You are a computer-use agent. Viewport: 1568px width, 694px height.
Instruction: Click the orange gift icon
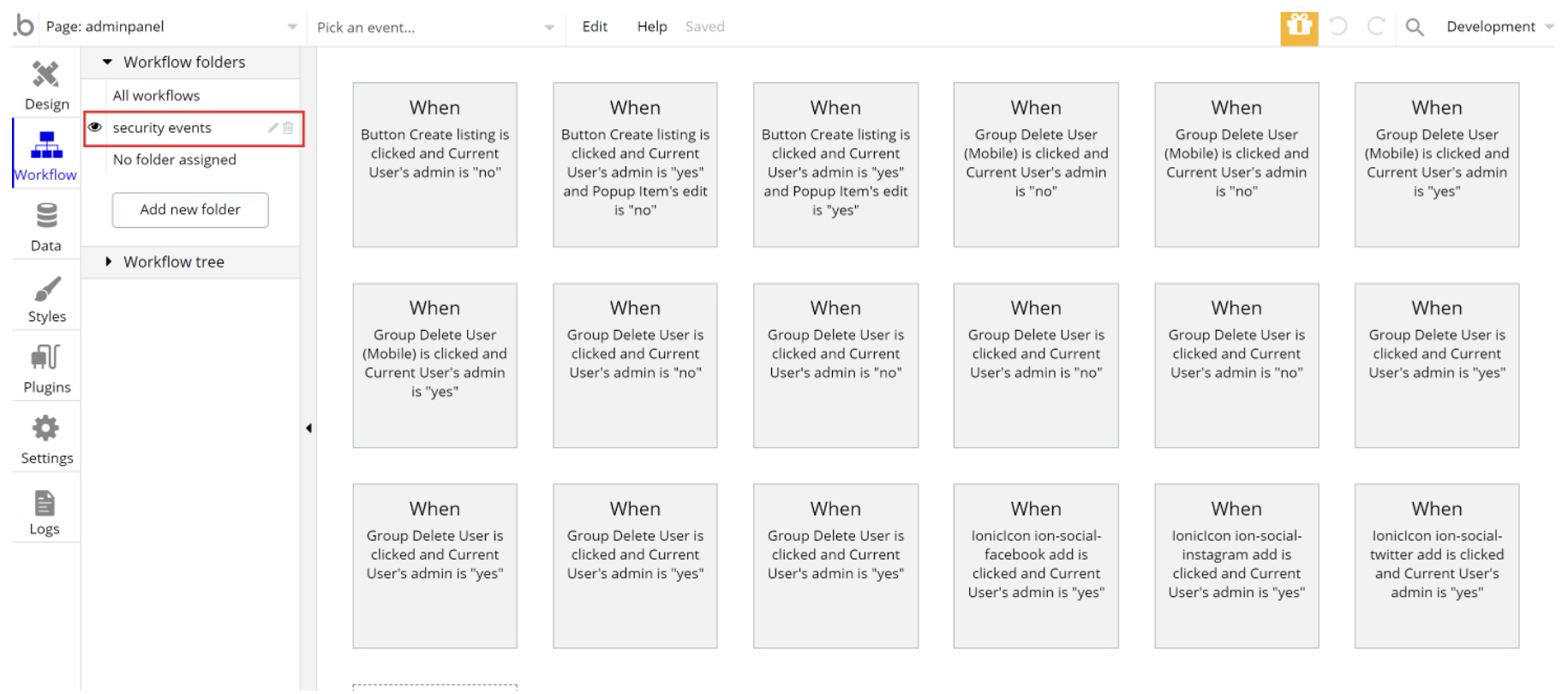[x=1299, y=27]
